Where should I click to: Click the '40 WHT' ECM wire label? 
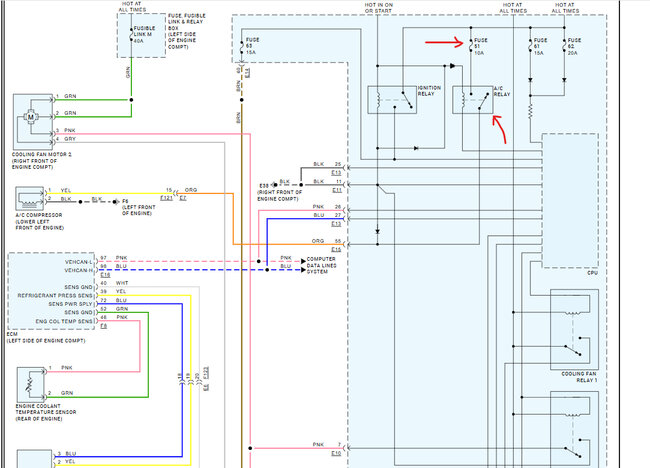pos(114,283)
